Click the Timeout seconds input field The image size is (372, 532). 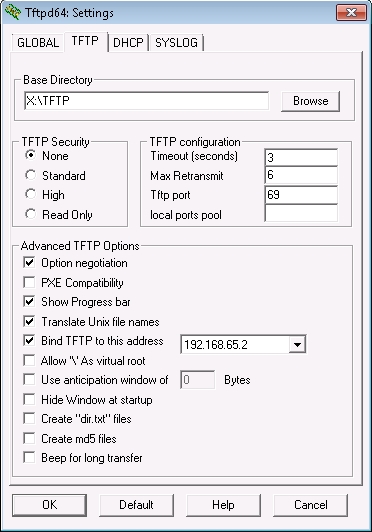(x=301, y=157)
